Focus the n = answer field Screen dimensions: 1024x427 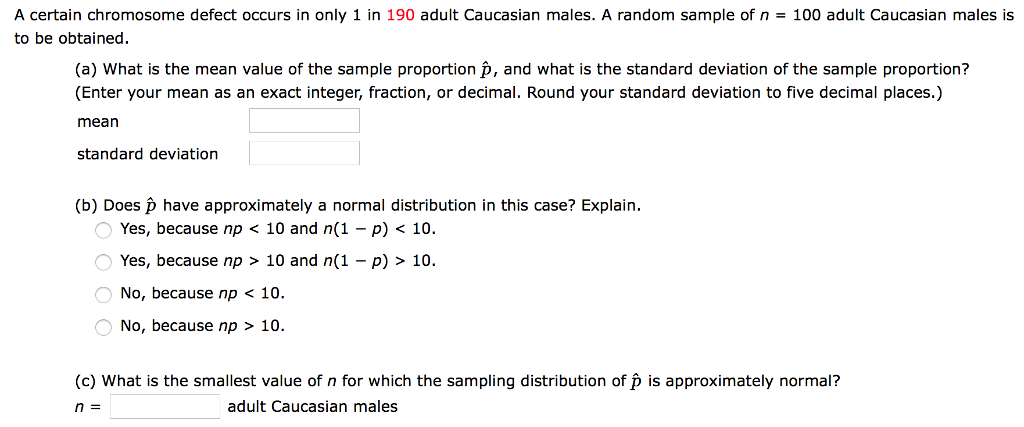pos(165,406)
